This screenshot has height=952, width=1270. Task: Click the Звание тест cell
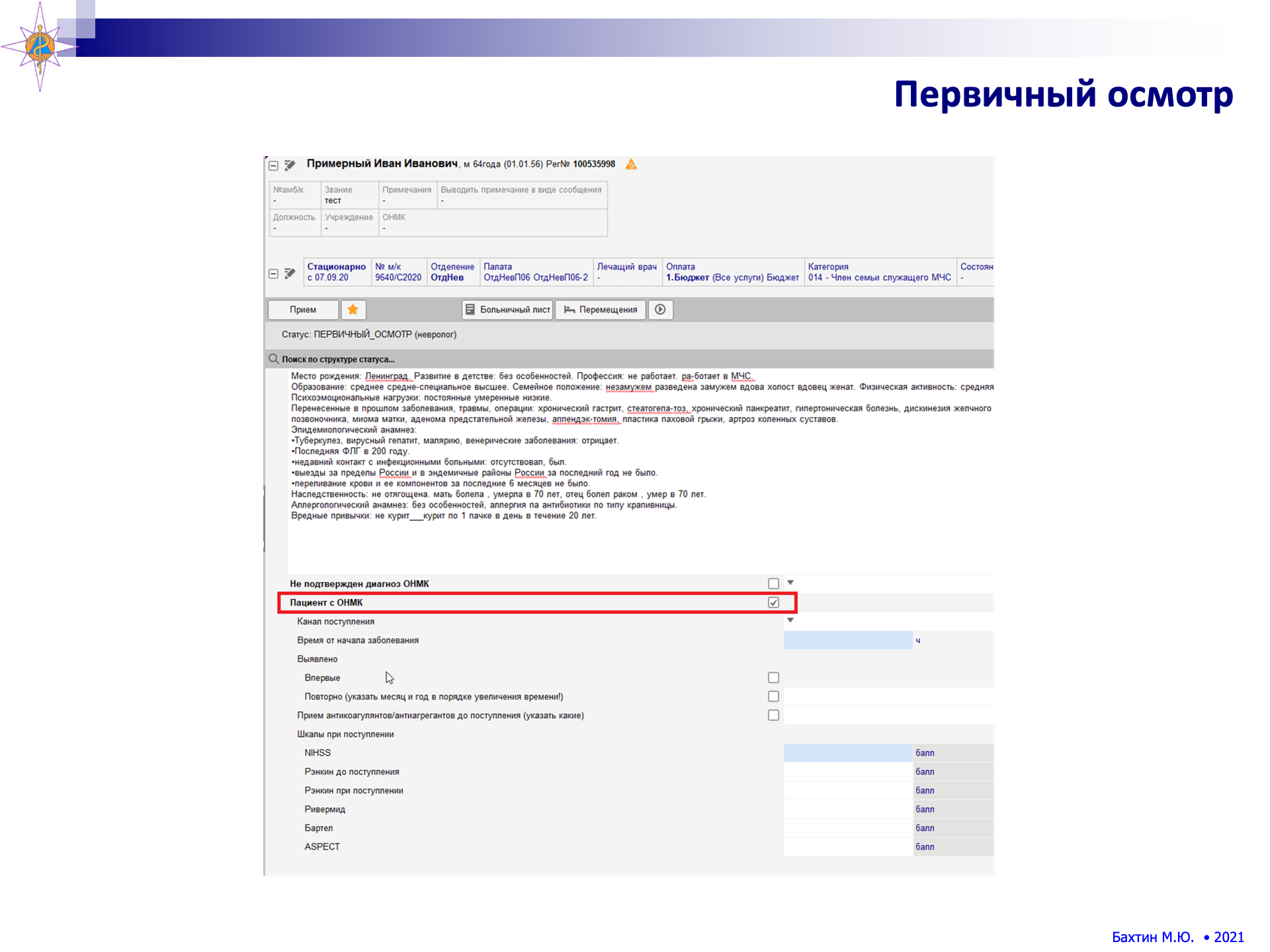tap(349, 195)
